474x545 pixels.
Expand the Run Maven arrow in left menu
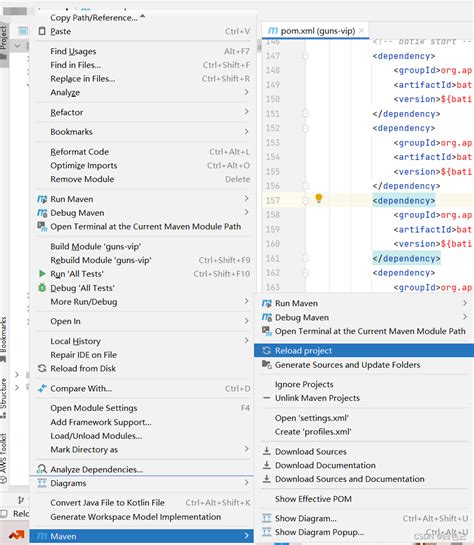(246, 198)
